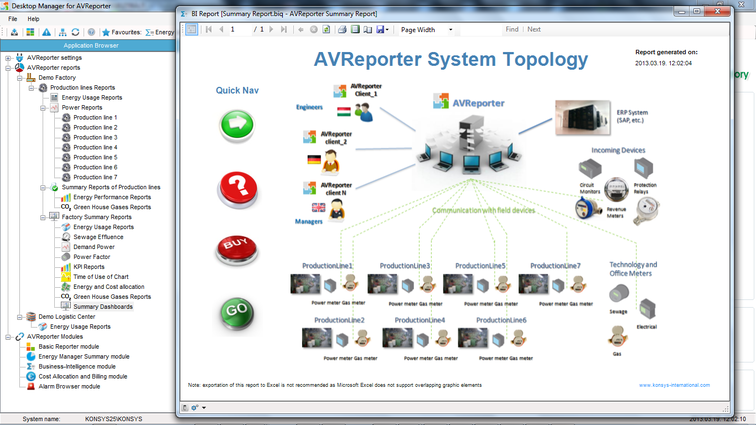Stop report rendering
The image size is (756, 425).
click(x=313, y=29)
